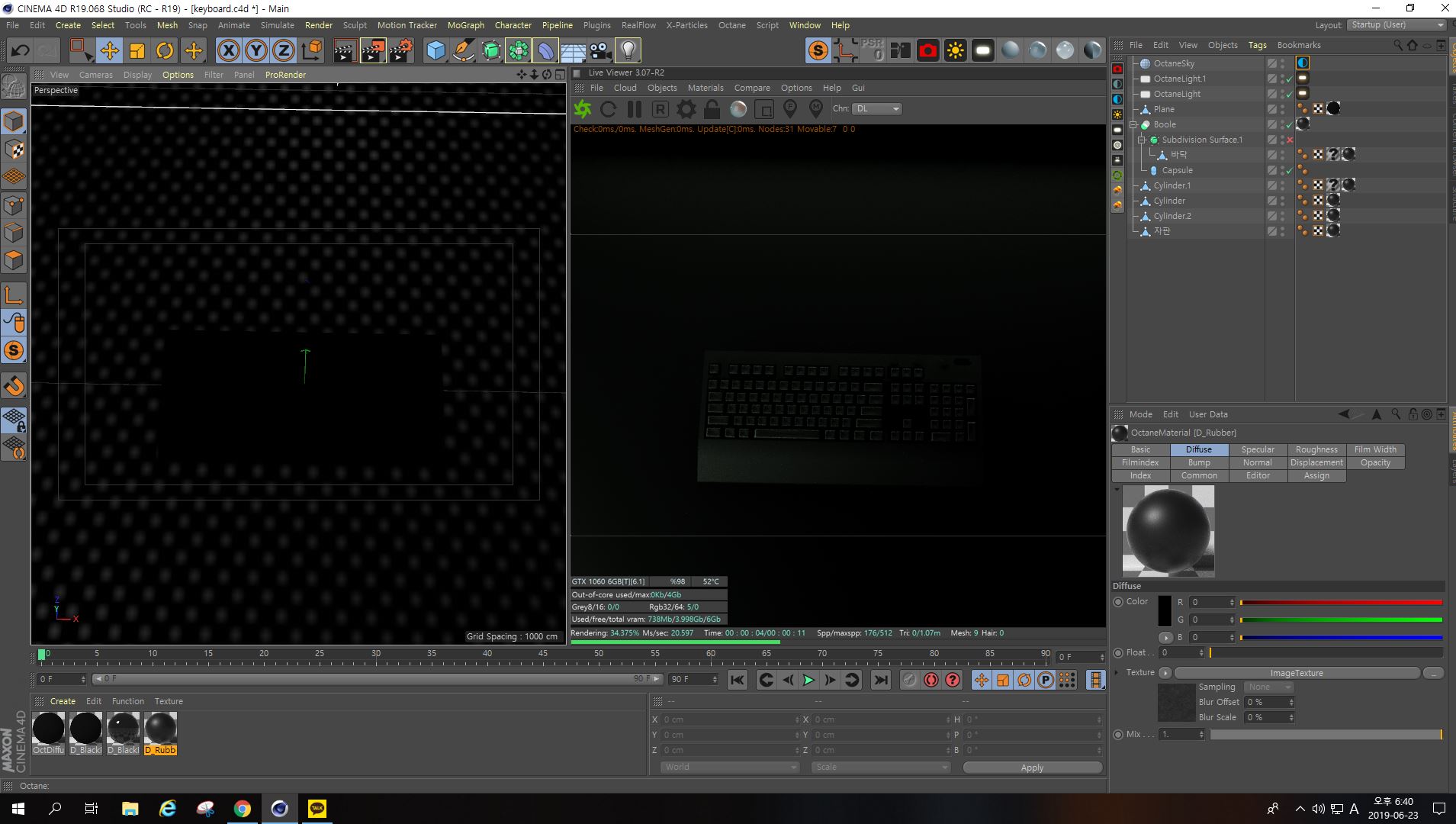Image resolution: width=1456 pixels, height=824 pixels.
Task: Click the coordinate system icon
Action: [x=312, y=51]
